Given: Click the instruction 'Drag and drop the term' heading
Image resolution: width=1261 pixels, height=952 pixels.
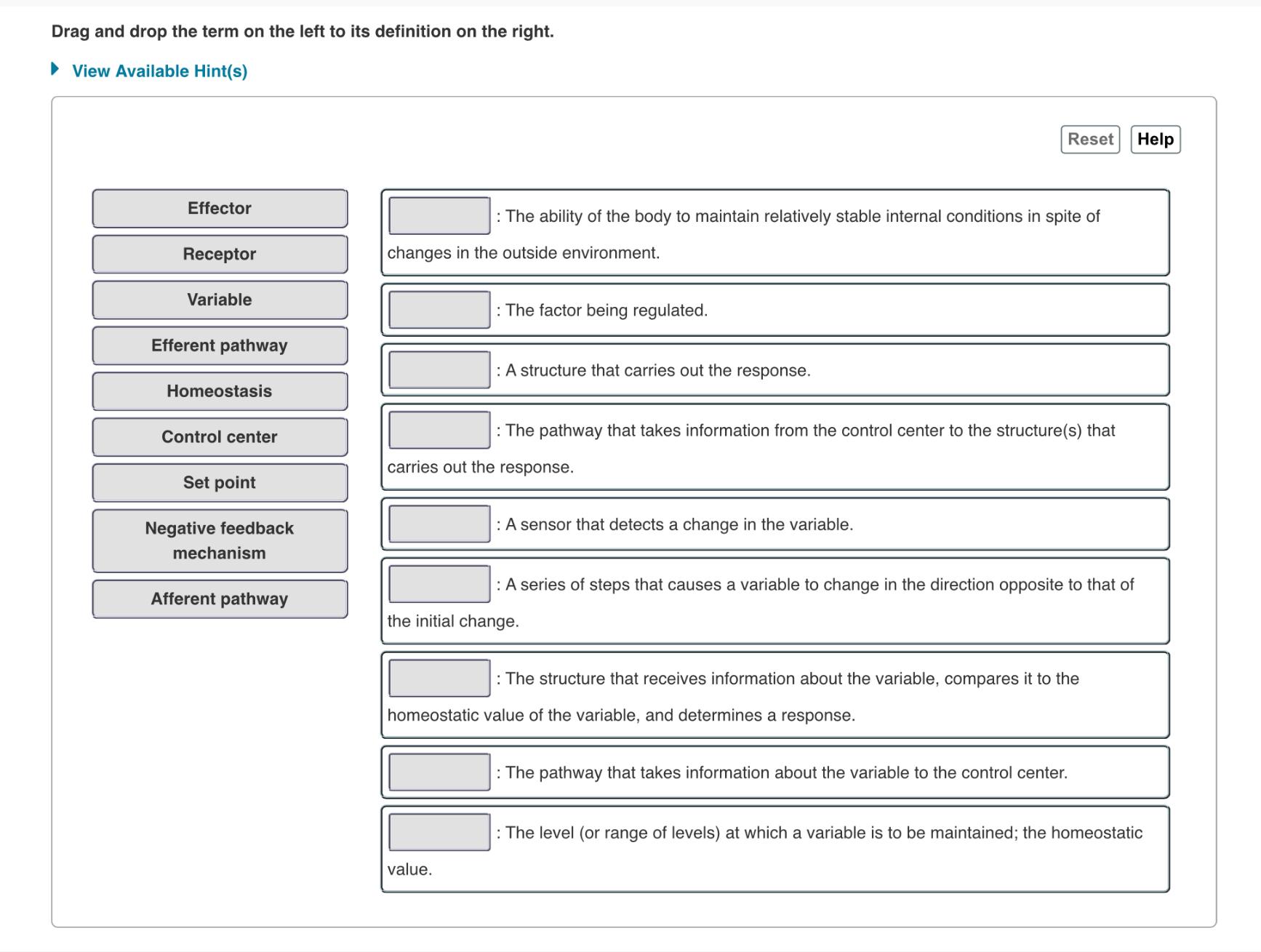Looking at the screenshot, I should click(303, 31).
